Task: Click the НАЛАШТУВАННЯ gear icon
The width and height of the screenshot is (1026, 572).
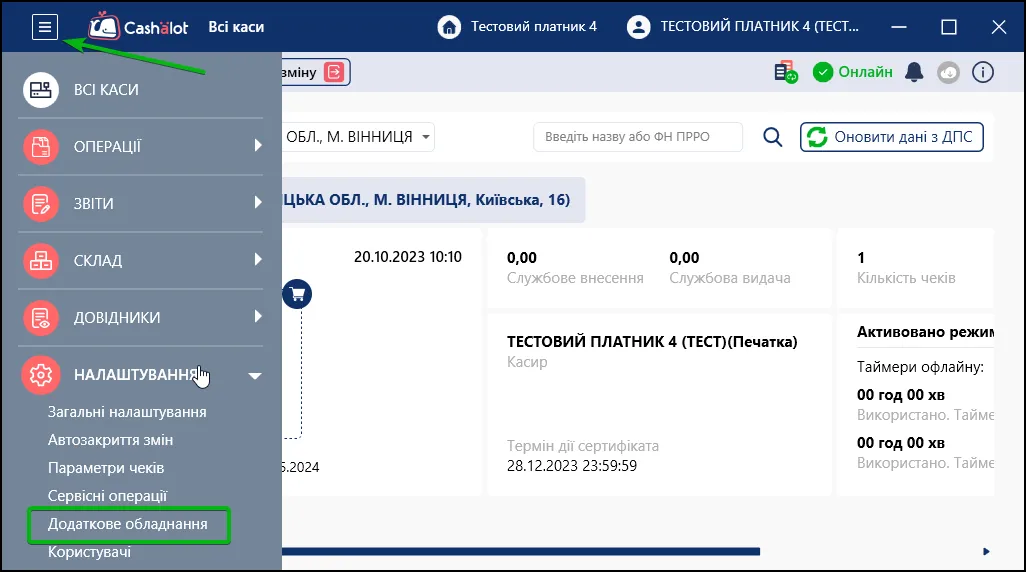Action: 41,374
